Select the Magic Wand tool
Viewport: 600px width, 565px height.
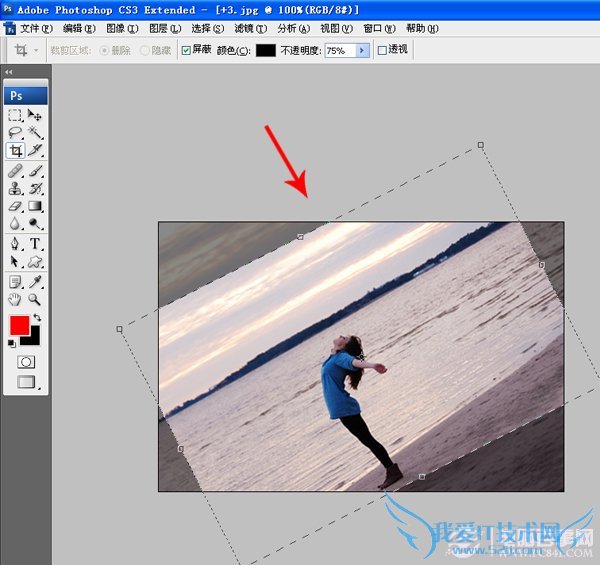click(x=35, y=132)
